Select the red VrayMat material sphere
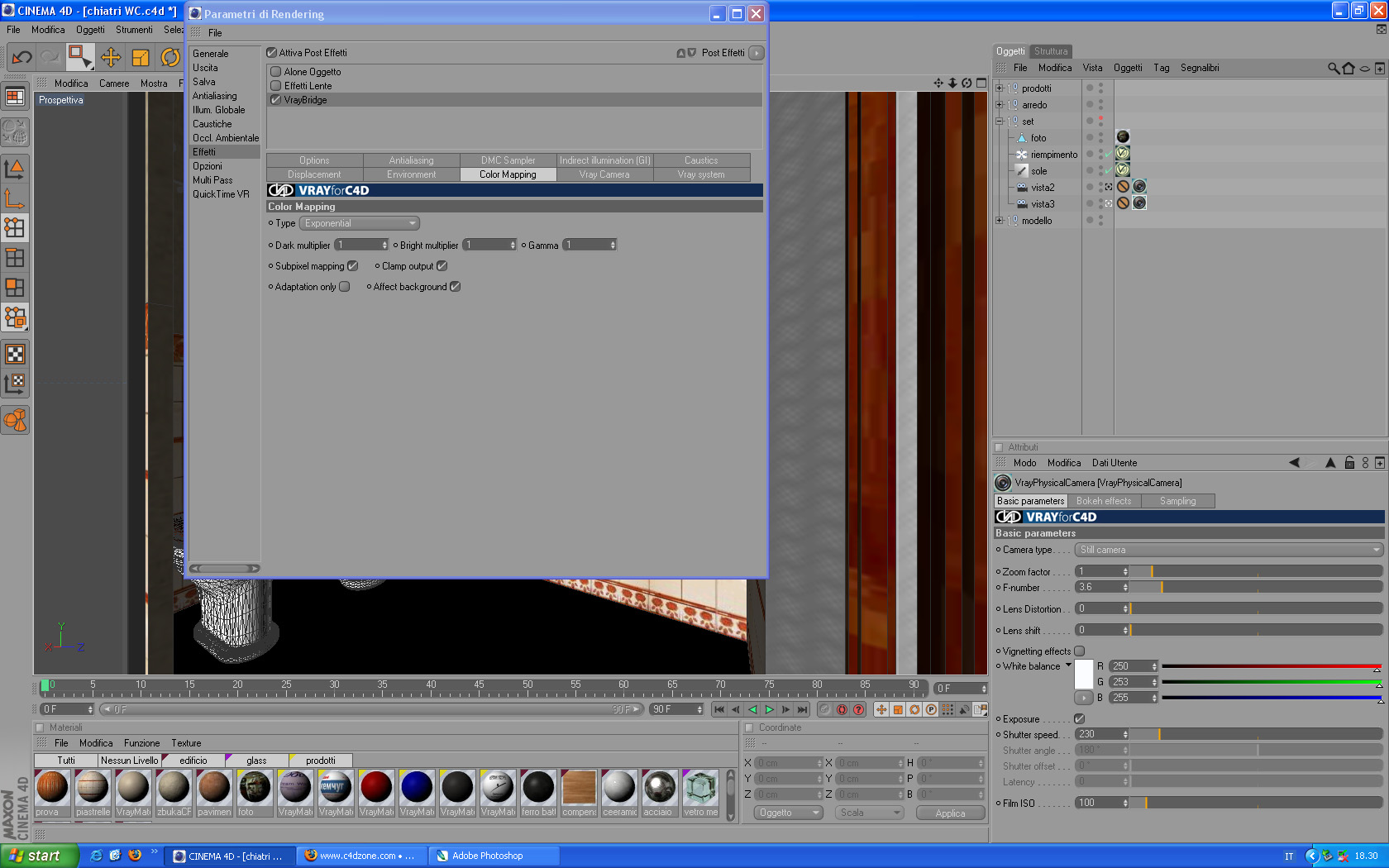 (x=376, y=793)
